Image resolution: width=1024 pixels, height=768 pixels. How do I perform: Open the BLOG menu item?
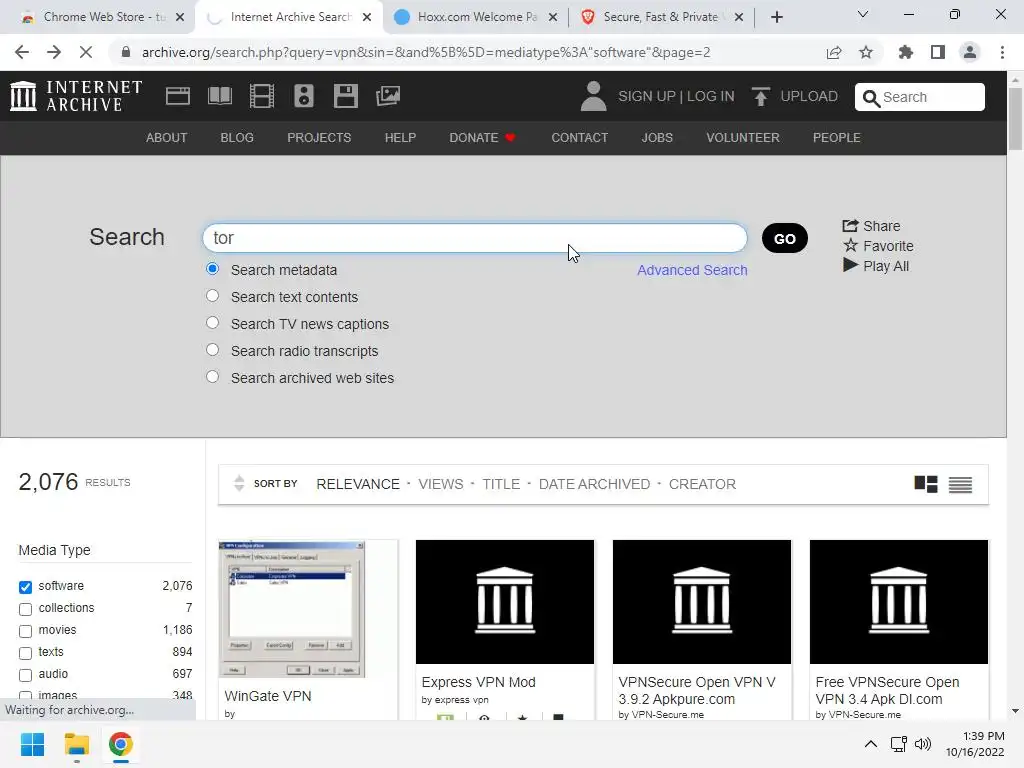click(x=237, y=138)
